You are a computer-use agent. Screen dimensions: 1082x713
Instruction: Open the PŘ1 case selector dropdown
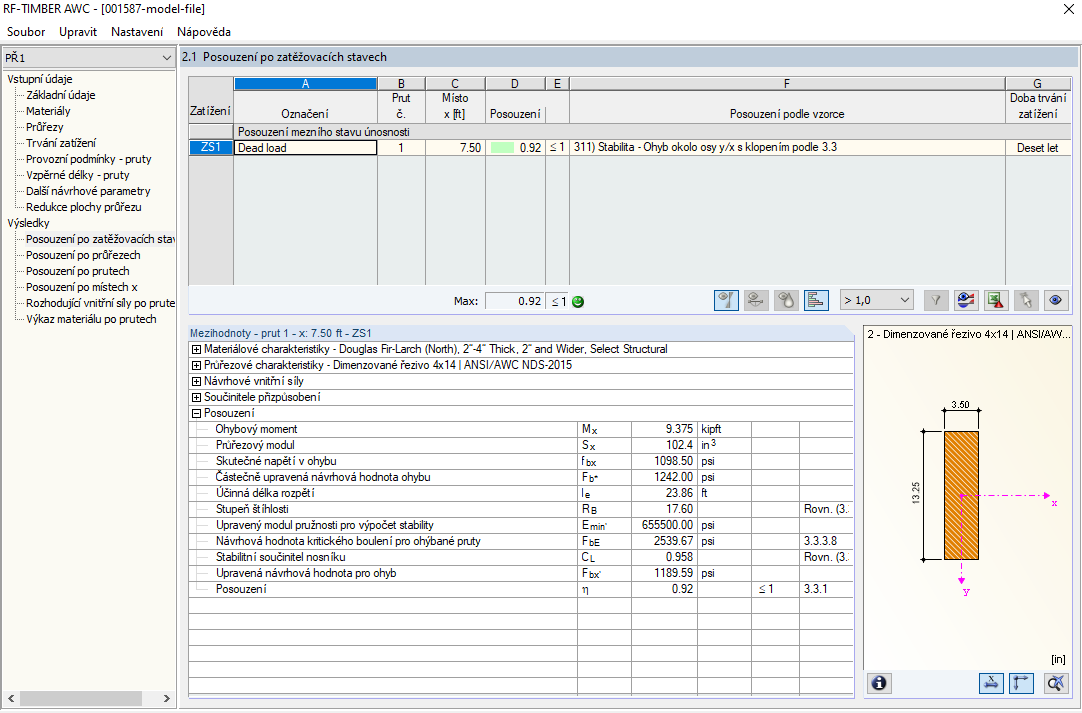(88, 58)
